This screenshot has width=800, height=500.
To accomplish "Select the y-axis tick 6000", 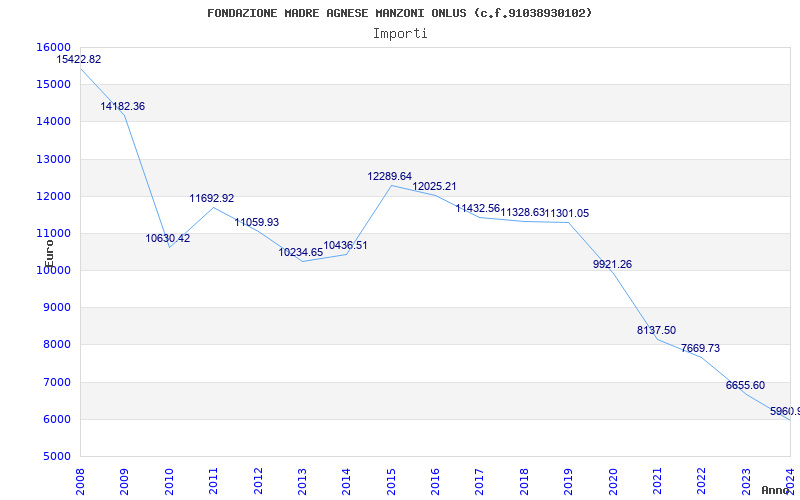I will coord(56,420).
